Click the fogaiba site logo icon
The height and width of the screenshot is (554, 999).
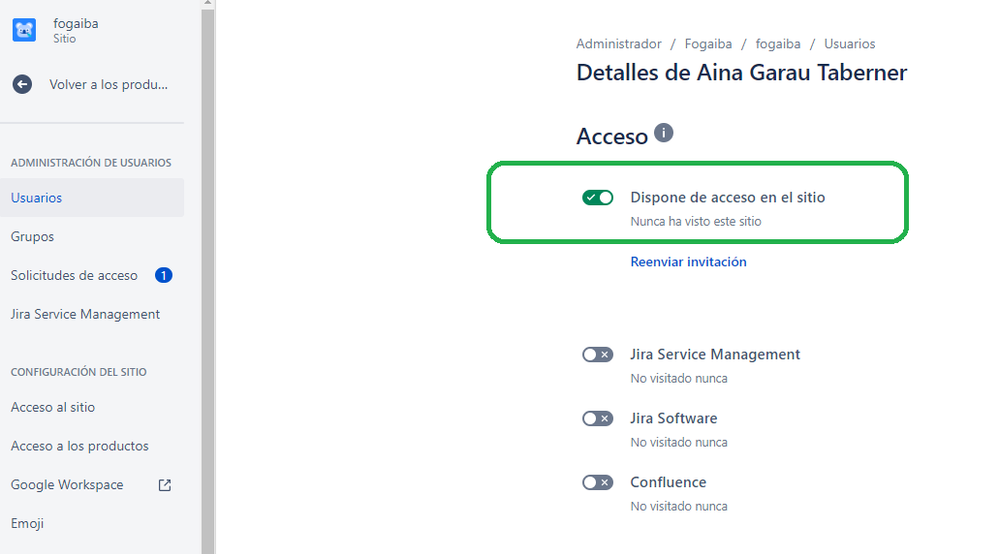coord(24,30)
